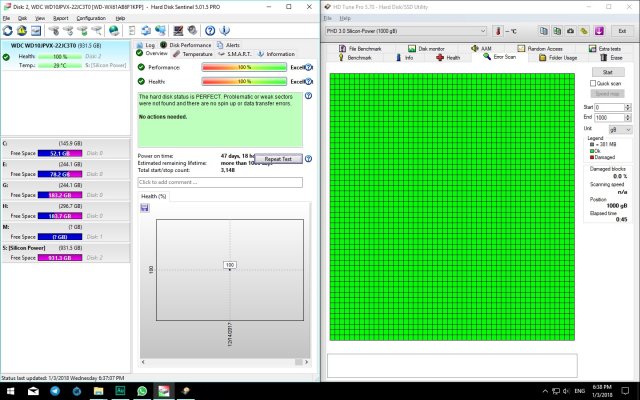Open the Configuration menu in Hard Disk Sentinel
Screen dimensions: 640x400
tap(90, 18)
